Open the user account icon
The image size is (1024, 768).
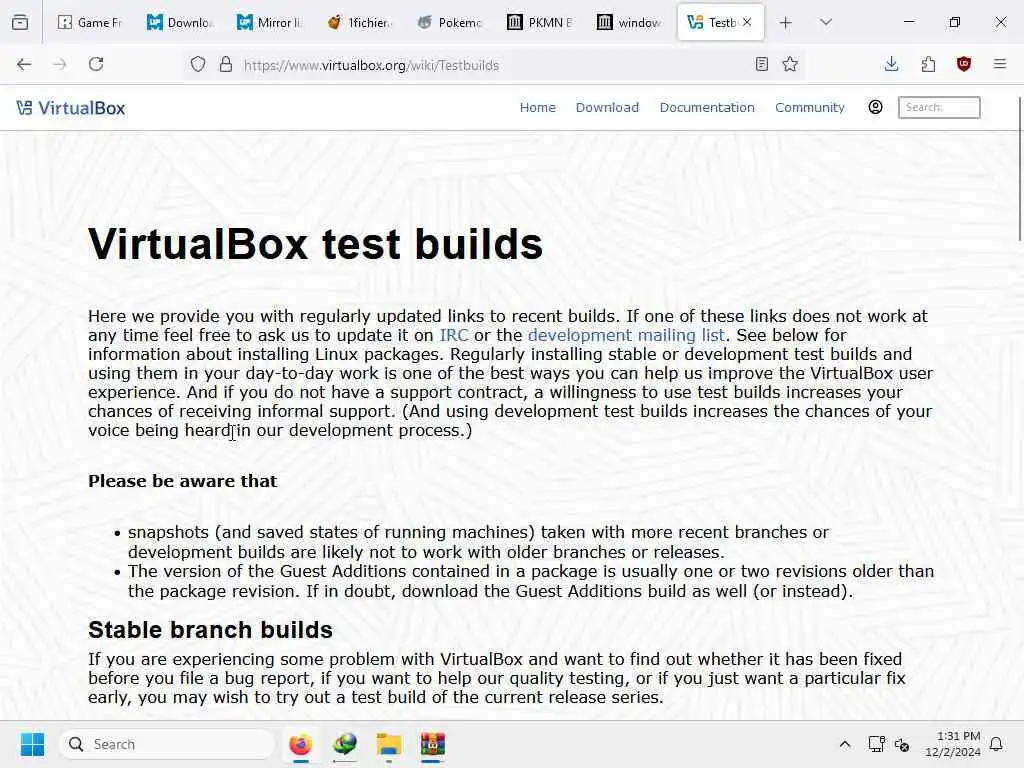coord(876,107)
